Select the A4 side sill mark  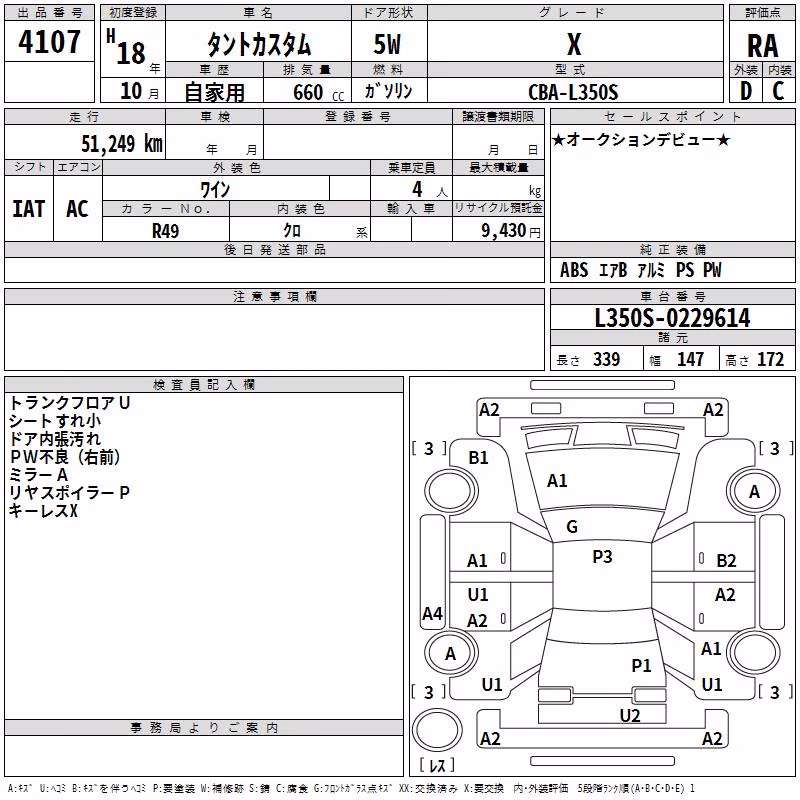[432, 613]
